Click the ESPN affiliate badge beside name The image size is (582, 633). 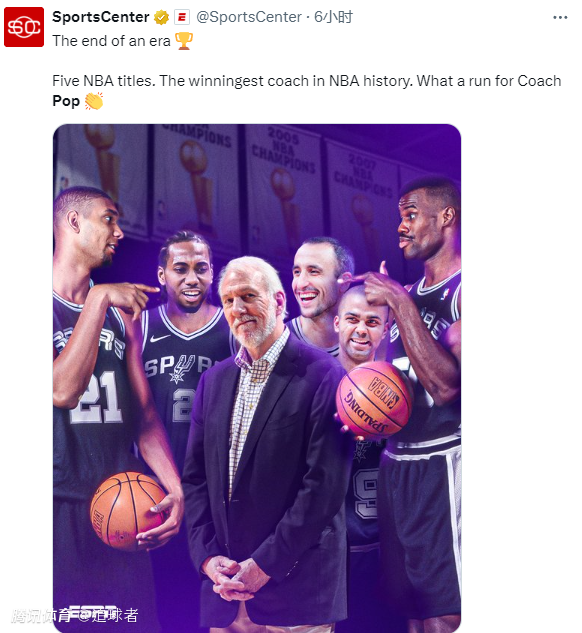click(x=182, y=17)
